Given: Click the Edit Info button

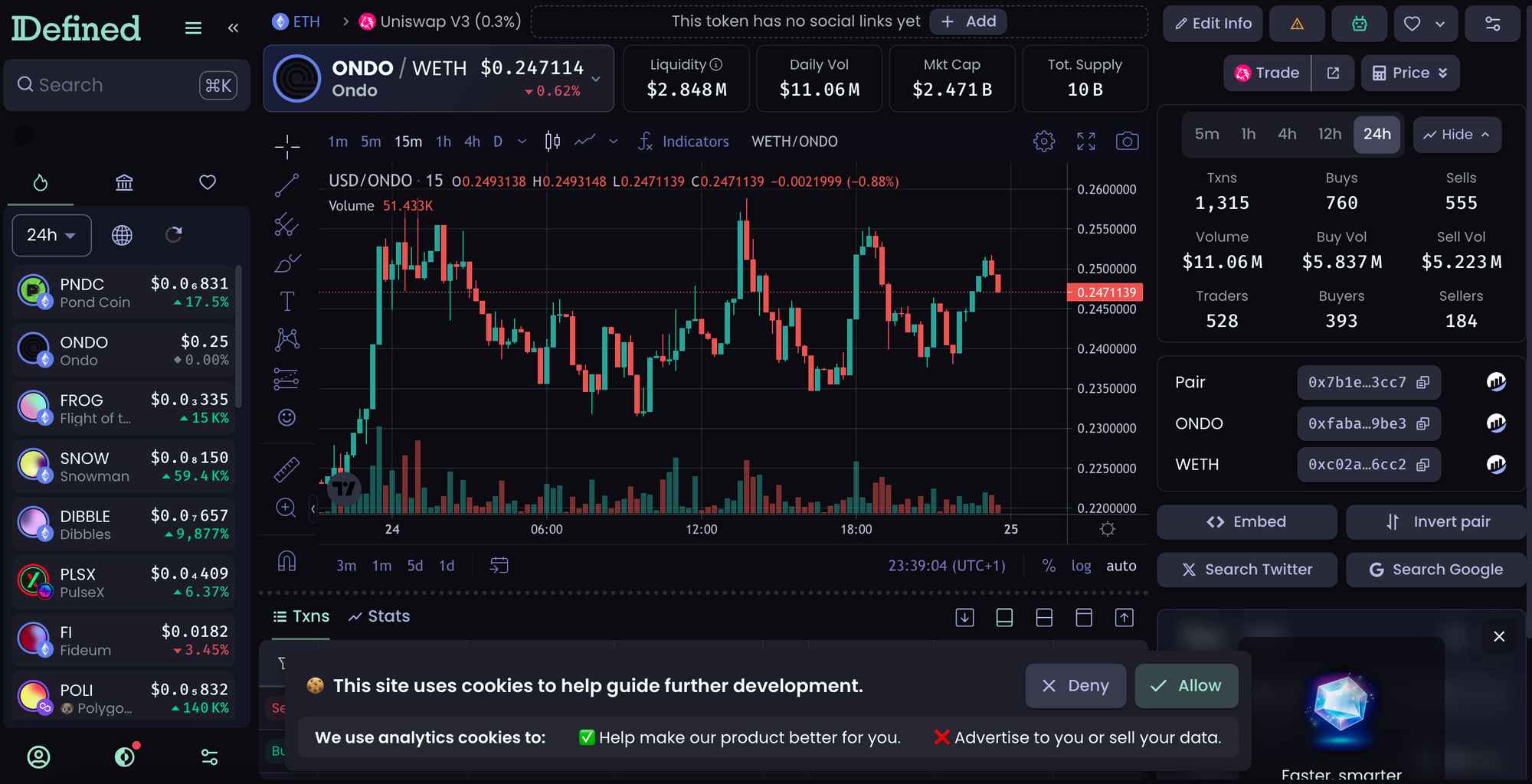Looking at the screenshot, I should (1213, 24).
